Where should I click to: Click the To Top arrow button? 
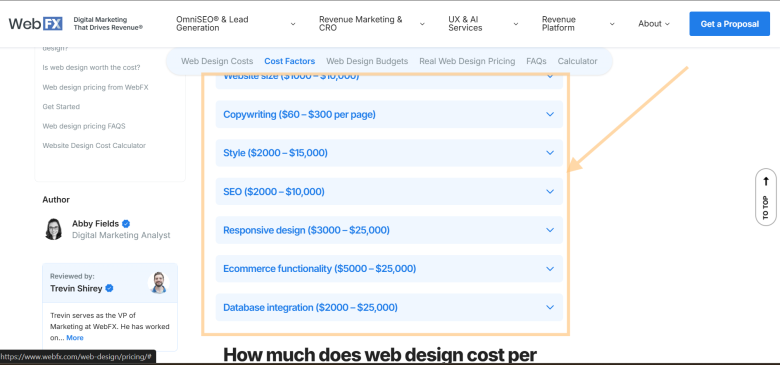766,197
